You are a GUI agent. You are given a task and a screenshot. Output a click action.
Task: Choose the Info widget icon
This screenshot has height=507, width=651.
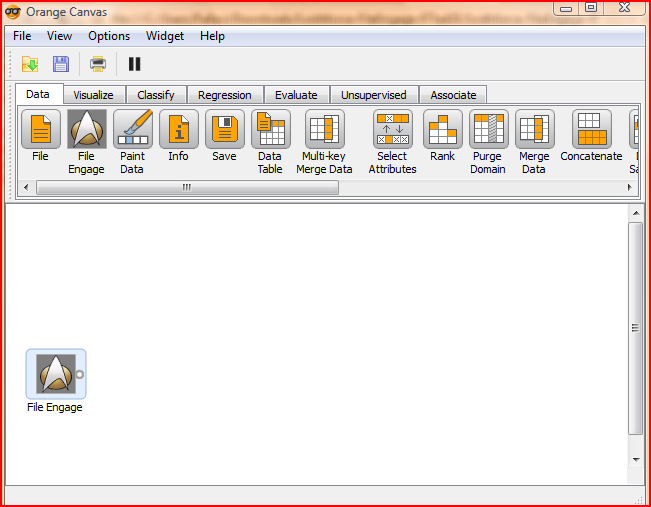(x=179, y=129)
